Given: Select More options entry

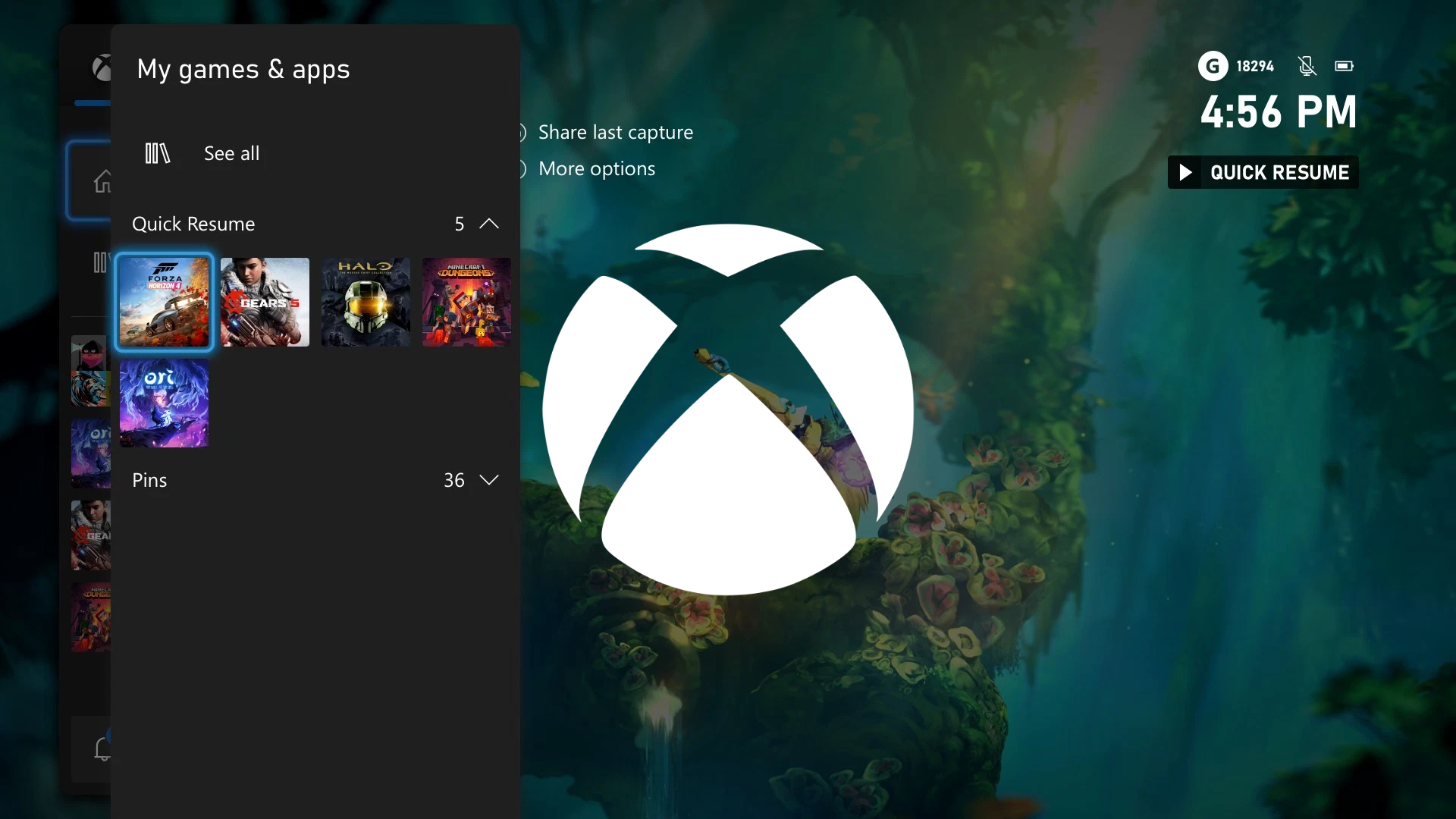Looking at the screenshot, I should click(596, 169).
